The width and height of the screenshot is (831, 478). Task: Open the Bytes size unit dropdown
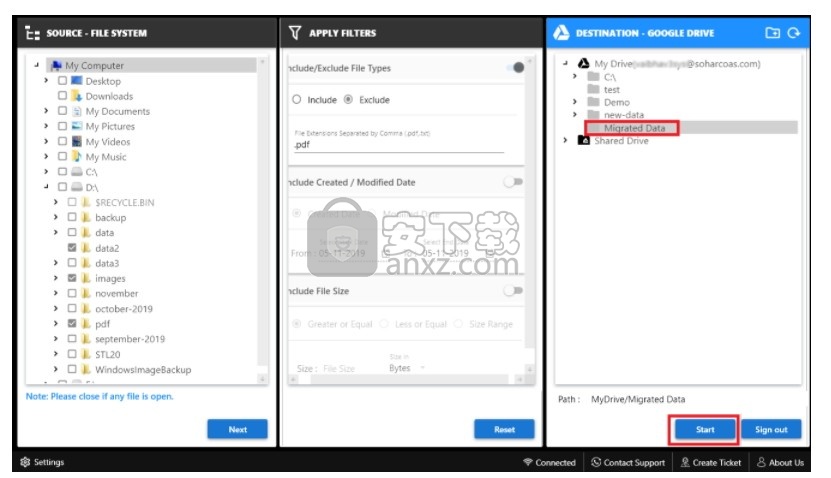407,368
